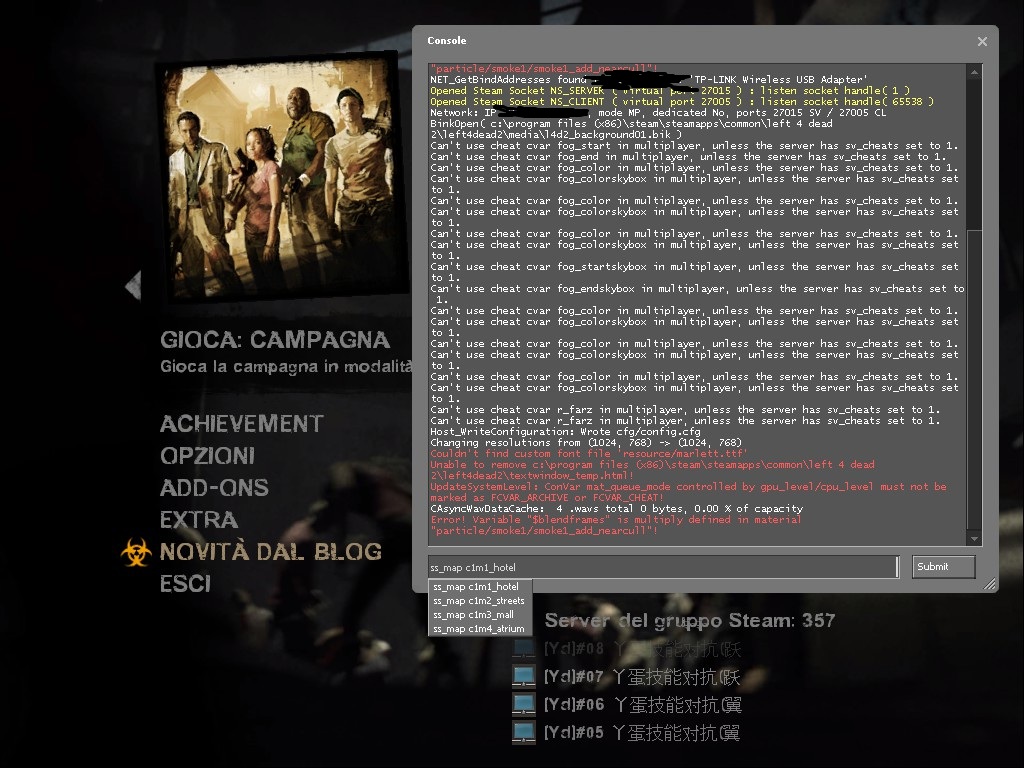Click monitor icon for server [Yd]#06
The image size is (1024, 768).
[x=524, y=705]
